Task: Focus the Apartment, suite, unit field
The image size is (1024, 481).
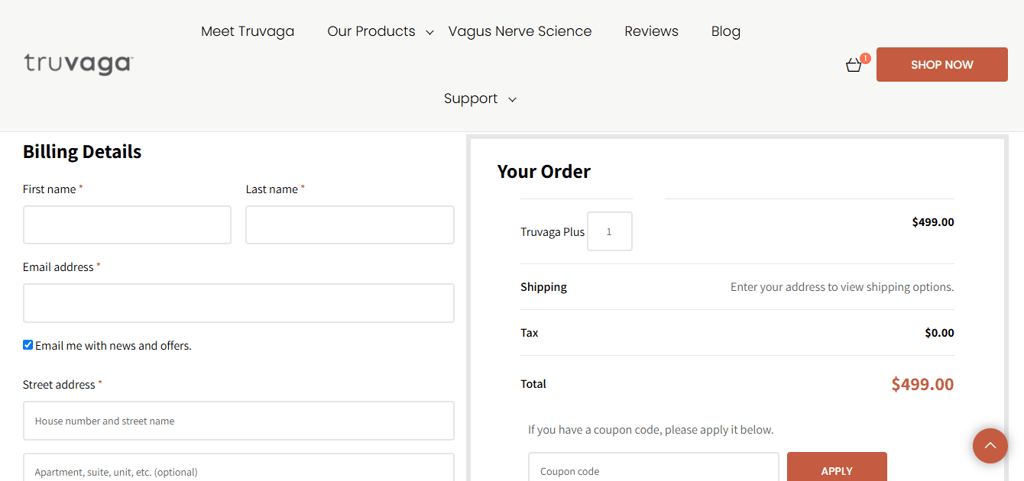Action: [x=238, y=469]
